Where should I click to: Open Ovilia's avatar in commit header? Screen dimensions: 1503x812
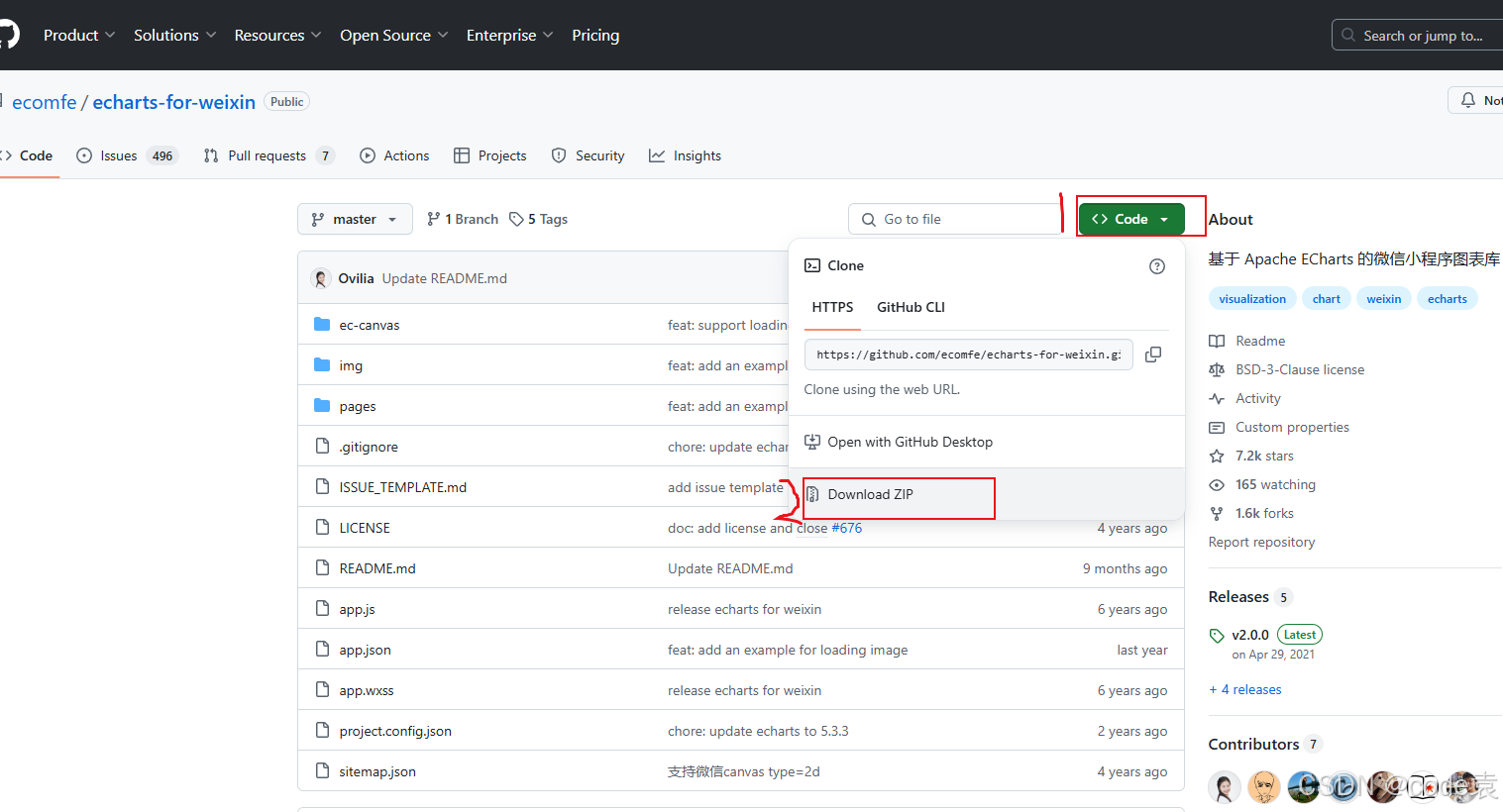(x=320, y=278)
